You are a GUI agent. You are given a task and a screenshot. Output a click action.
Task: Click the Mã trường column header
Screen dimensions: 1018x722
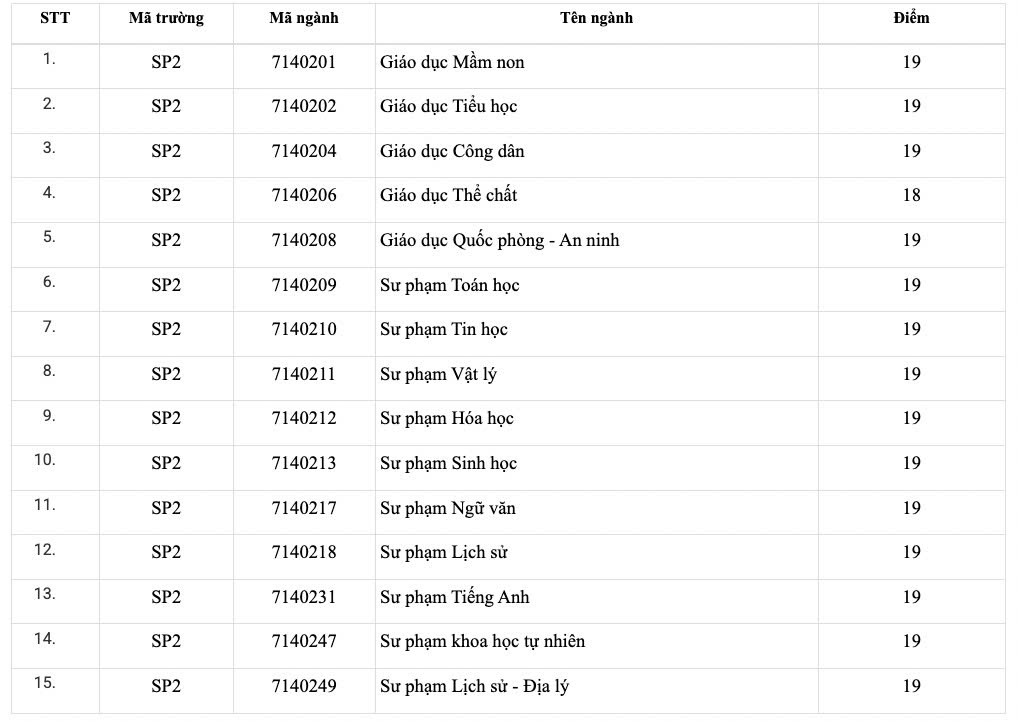166,18
